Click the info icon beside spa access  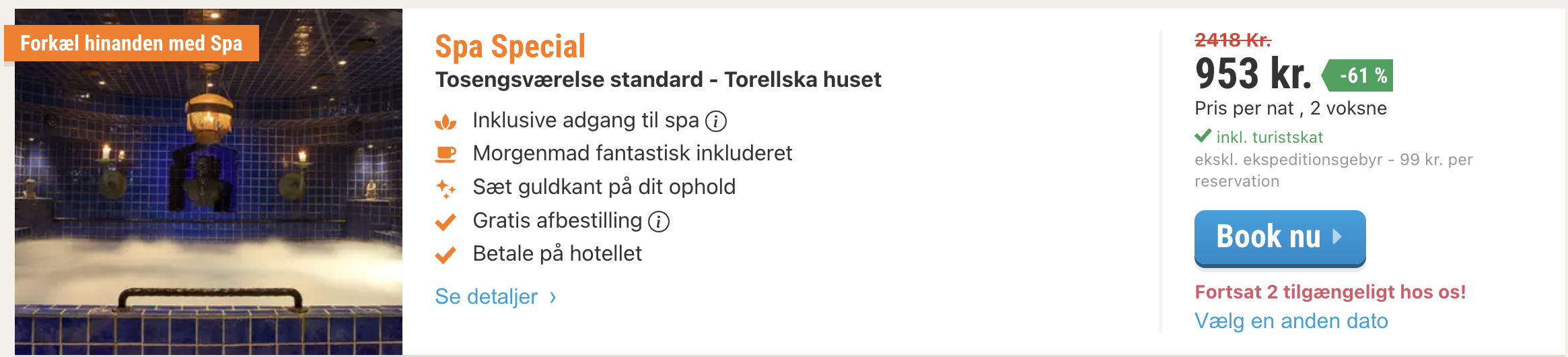pyautogui.click(x=716, y=121)
